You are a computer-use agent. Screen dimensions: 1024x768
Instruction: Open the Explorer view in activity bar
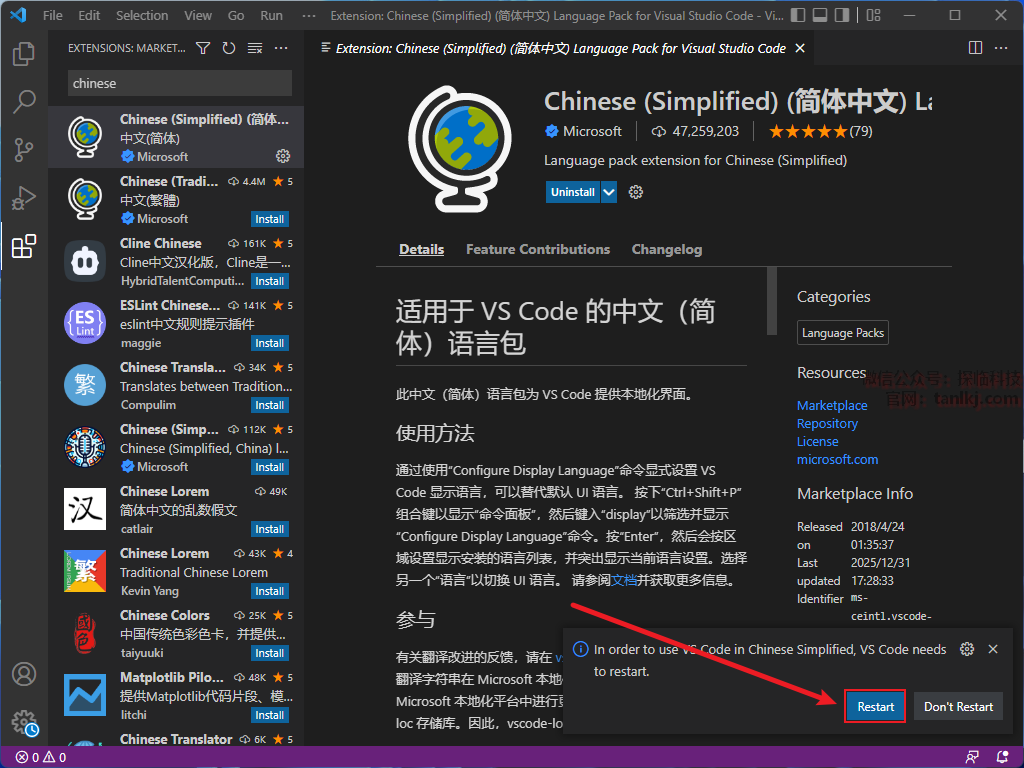pyautogui.click(x=24, y=54)
